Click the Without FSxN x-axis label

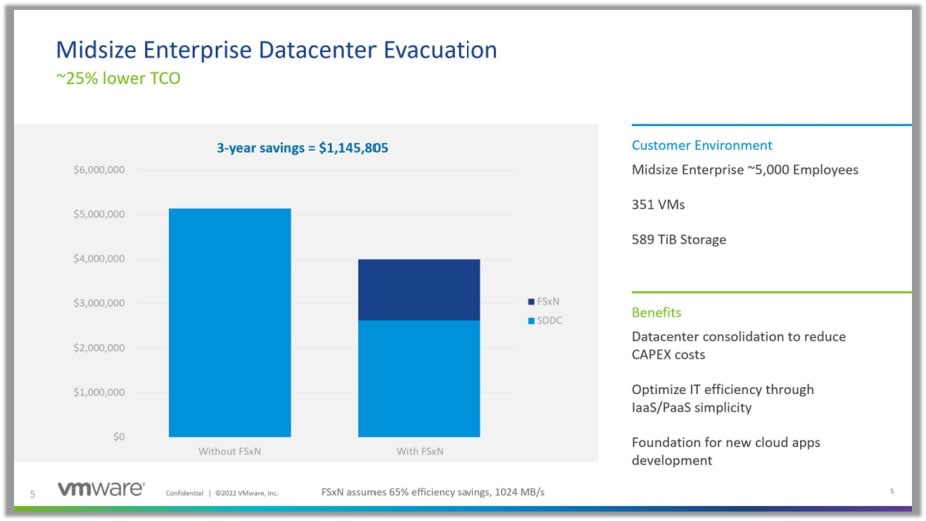click(x=230, y=452)
